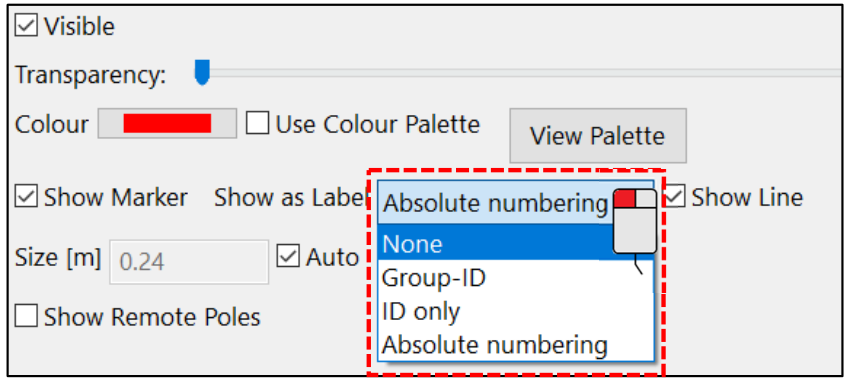Viewport: 849px width, 382px height.
Task: Uncheck the Auto size checkbox
Action: (x=288, y=256)
